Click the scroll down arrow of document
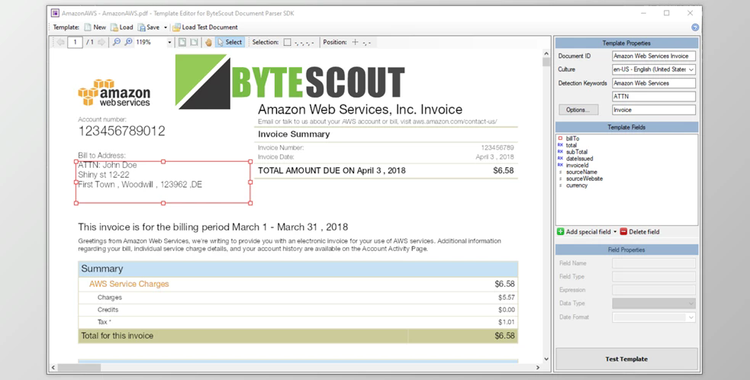The height and width of the screenshot is (380, 750). point(546,359)
